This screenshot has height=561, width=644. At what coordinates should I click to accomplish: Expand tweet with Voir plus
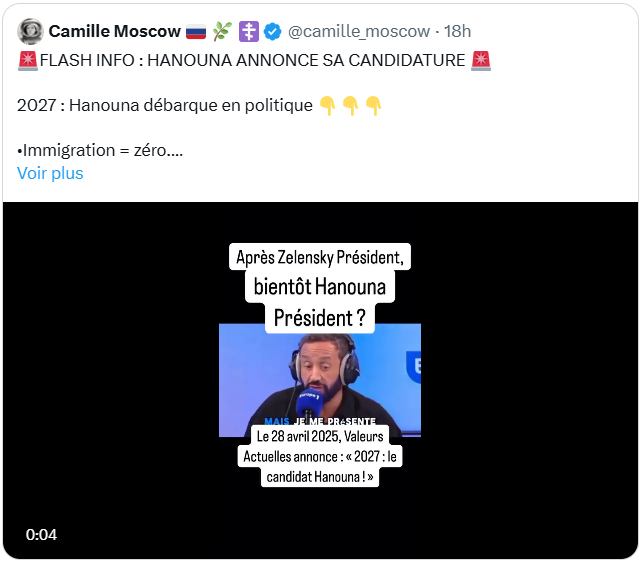tap(50, 173)
